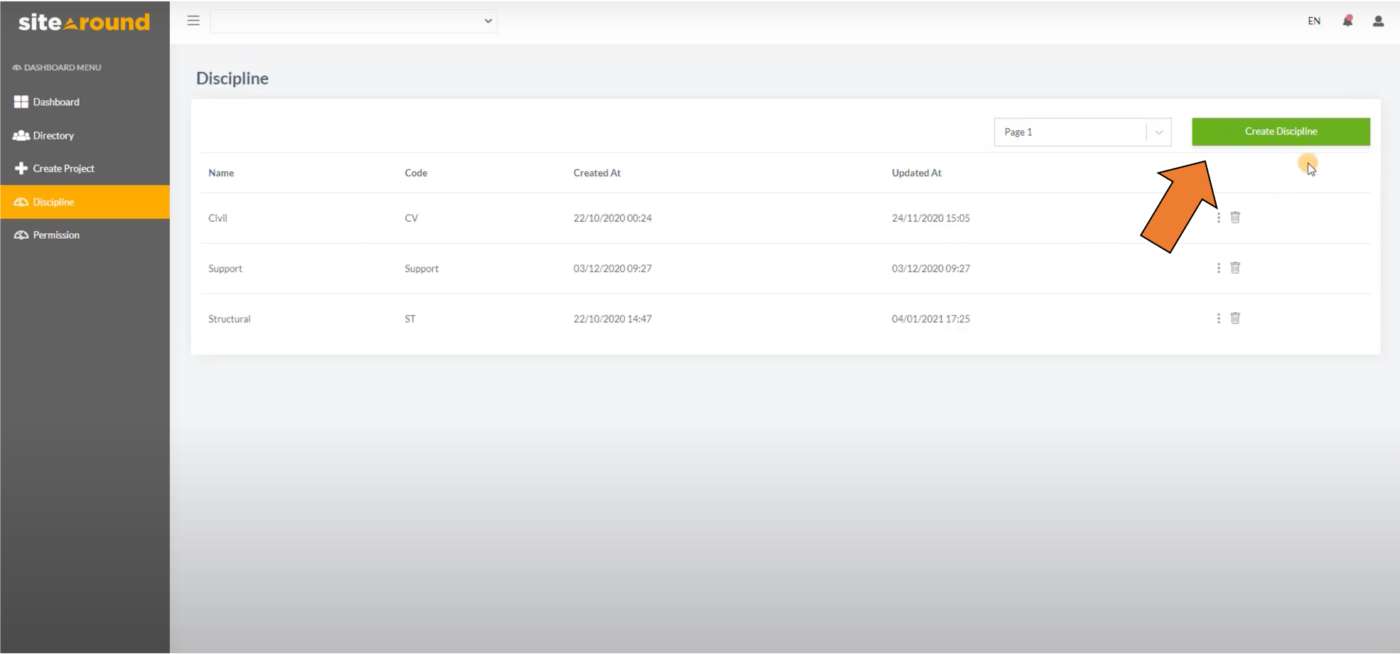Collapse the sidebar with the hamburger icon
The height and width of the screenshot is (654, 1400).
[x=193, y=20]
